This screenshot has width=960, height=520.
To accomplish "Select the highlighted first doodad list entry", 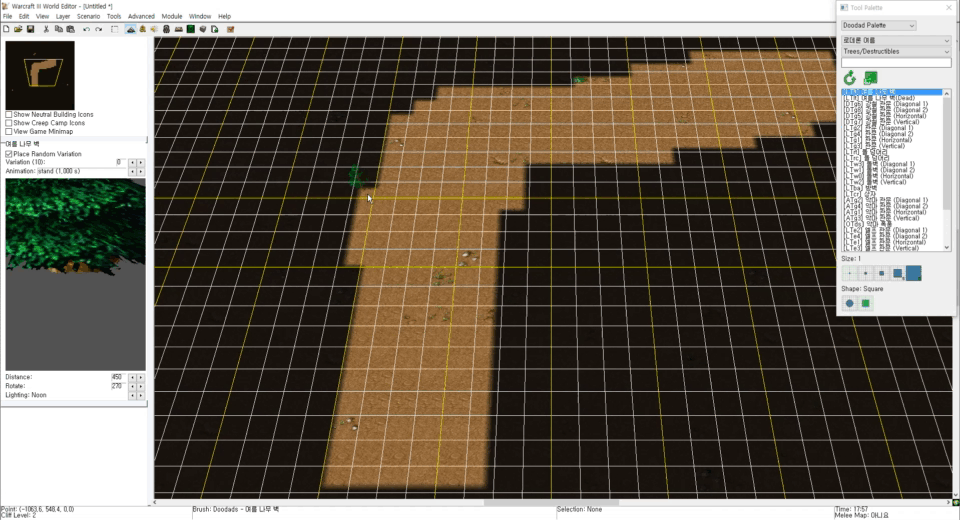I will coord(892,92).
